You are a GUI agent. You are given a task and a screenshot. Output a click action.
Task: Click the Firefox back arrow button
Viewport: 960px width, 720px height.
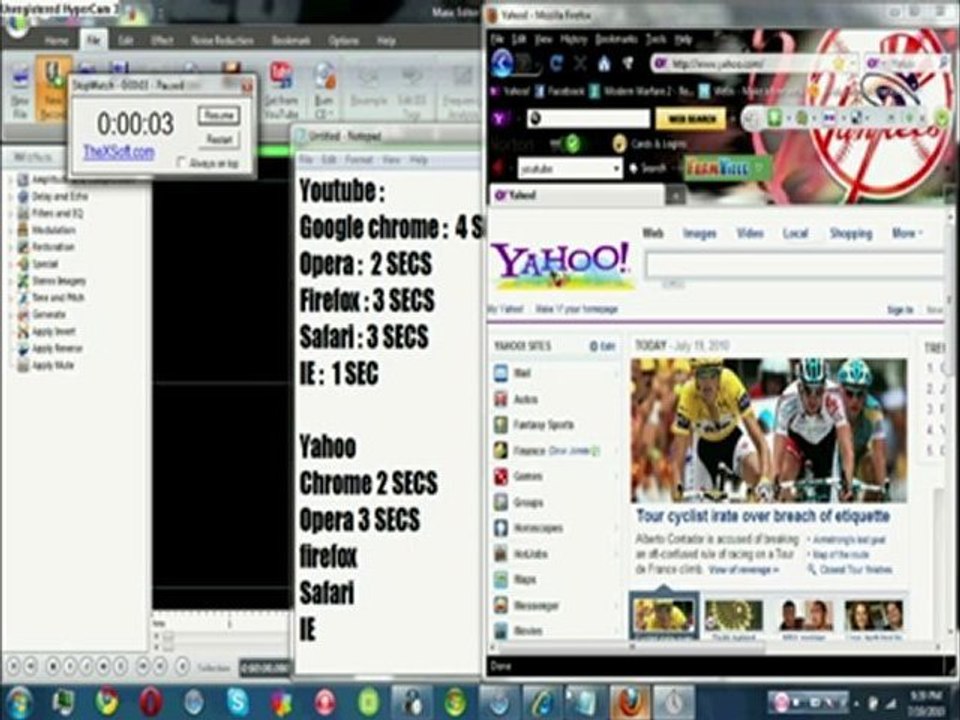point(502,63)
